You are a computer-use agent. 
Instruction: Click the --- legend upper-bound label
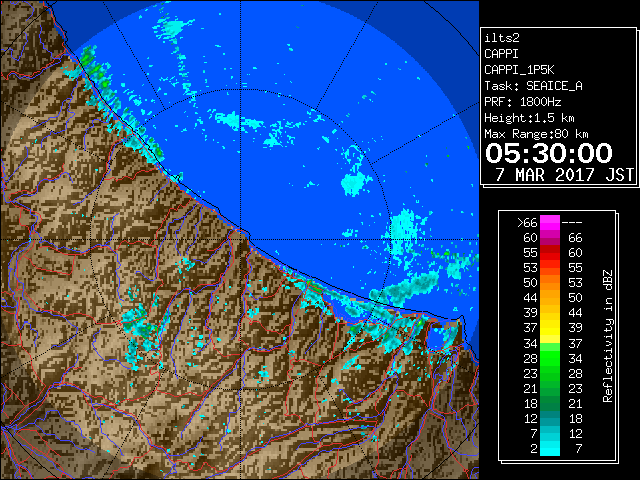point(571,223)
